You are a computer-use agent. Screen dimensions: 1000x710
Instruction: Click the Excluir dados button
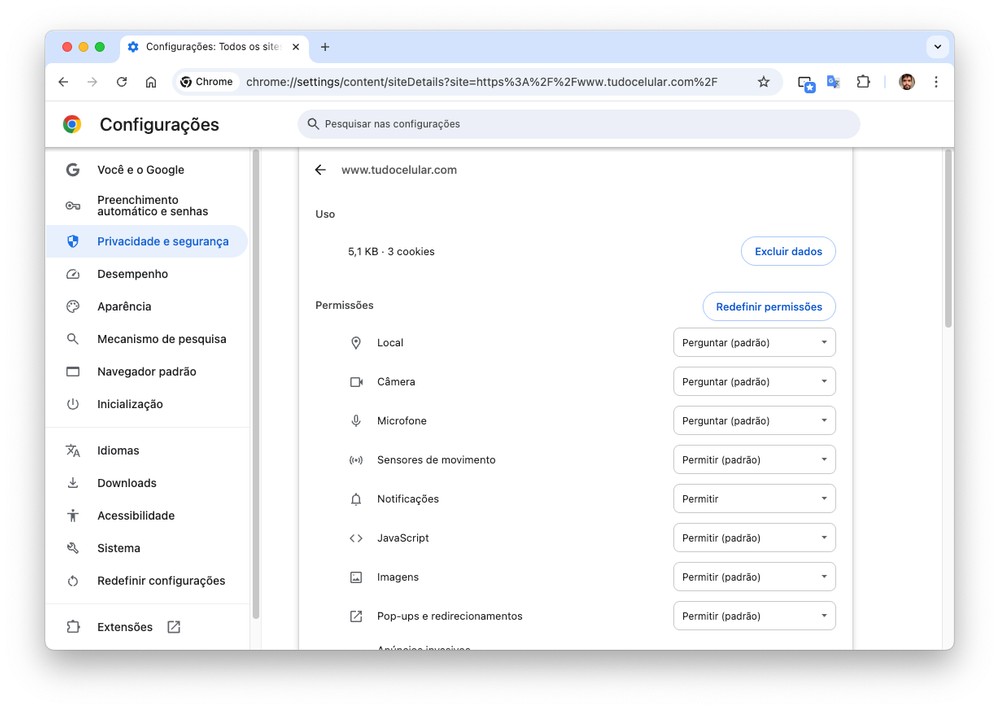point(788,252)
